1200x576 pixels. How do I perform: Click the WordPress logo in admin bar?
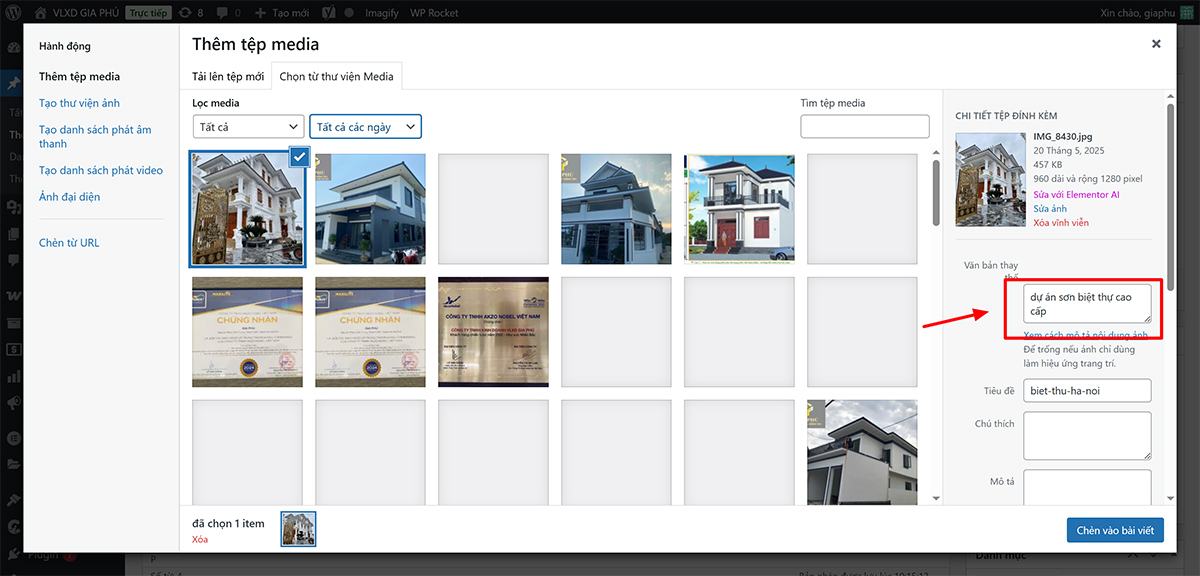tap(15, 14)
